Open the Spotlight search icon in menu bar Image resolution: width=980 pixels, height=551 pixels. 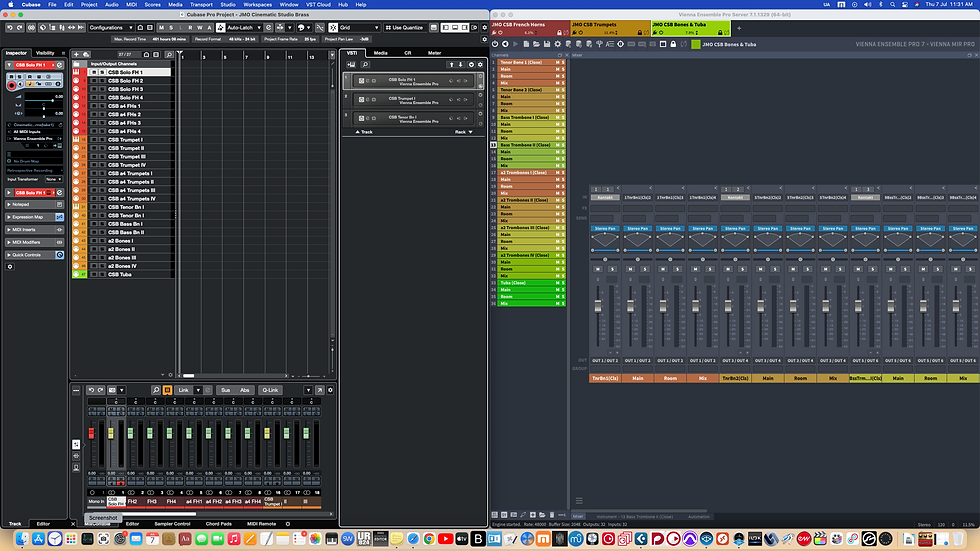pyautogui.click(x=892, y=4)
